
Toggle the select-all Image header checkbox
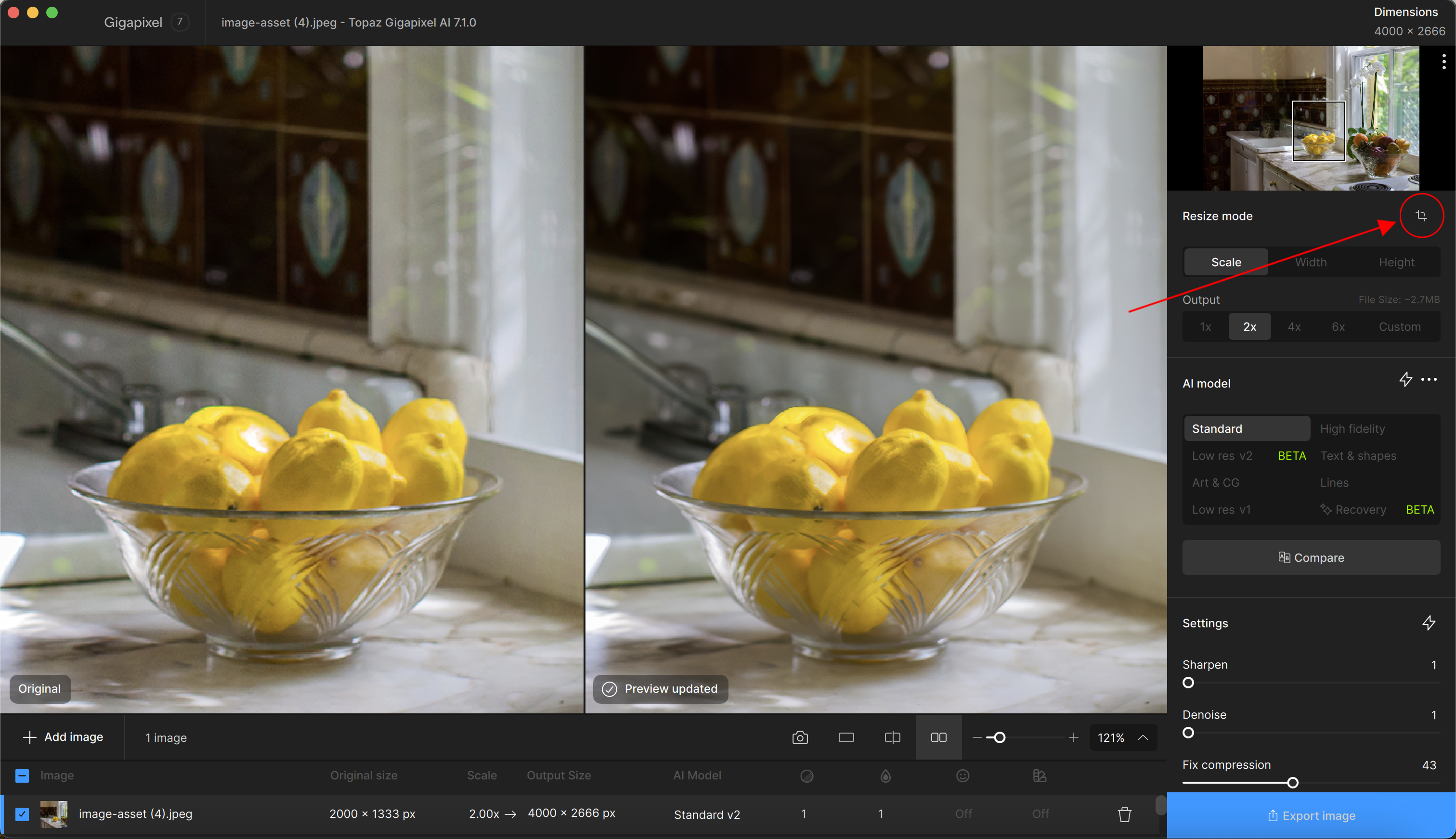(x=22, y=775)
